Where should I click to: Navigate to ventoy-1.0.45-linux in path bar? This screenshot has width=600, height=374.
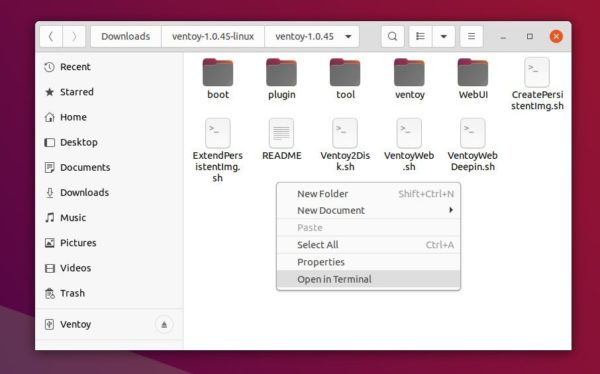pos(213,36)
